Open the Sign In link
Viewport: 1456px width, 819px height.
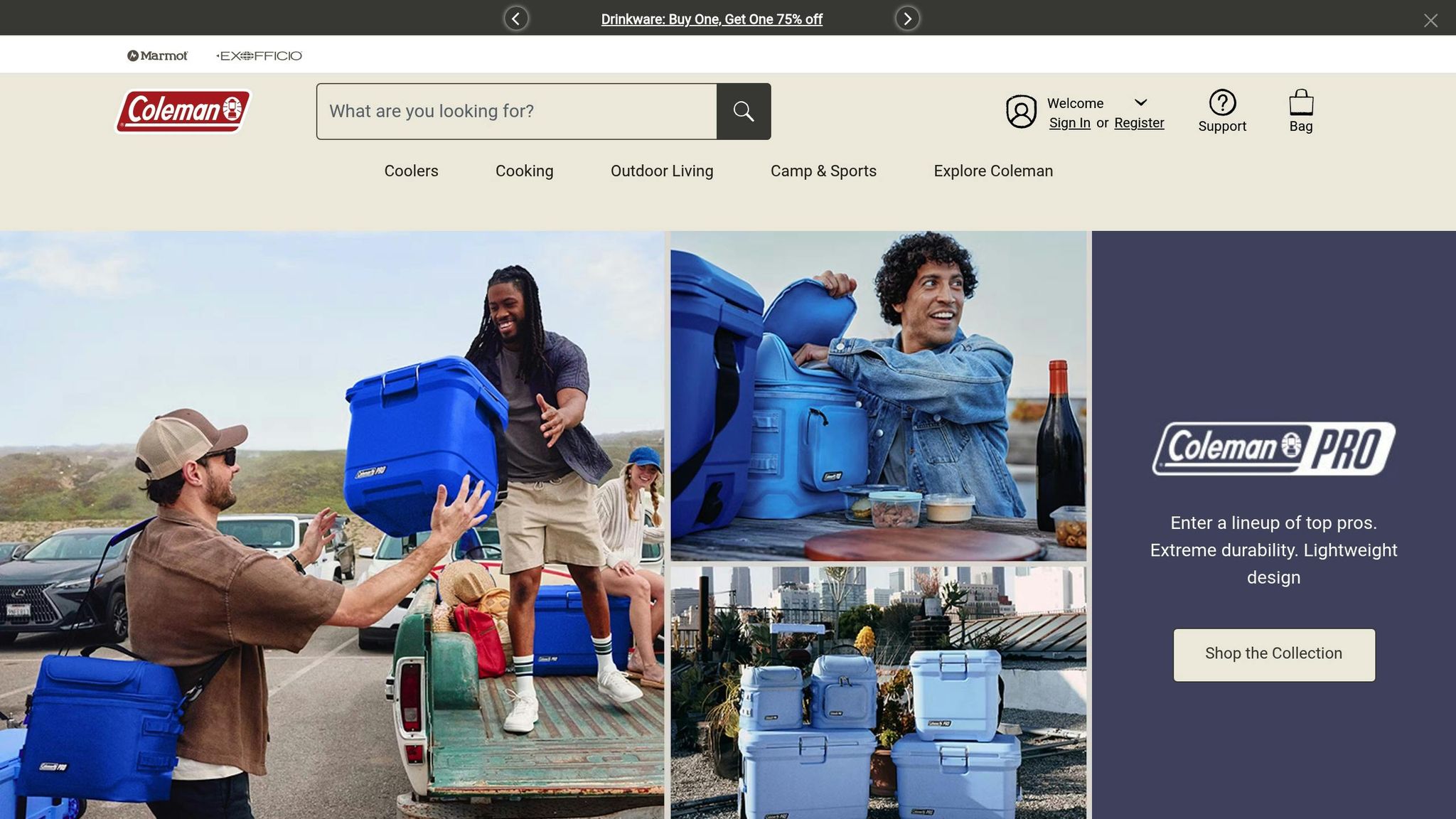point(1069,123)
